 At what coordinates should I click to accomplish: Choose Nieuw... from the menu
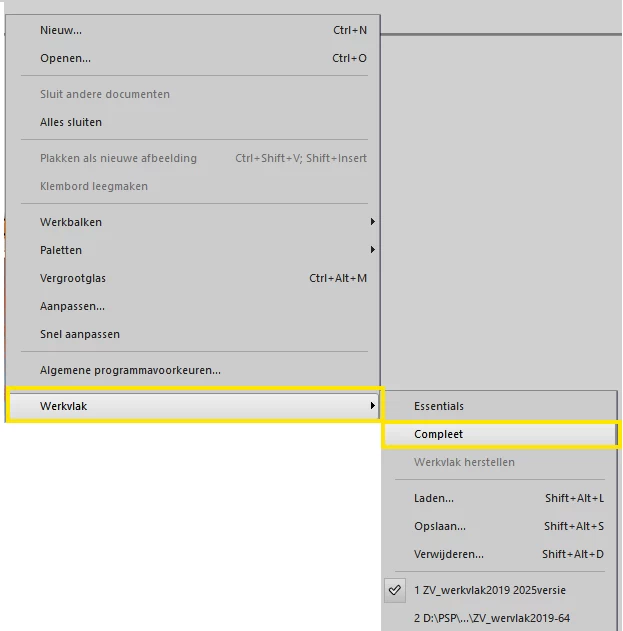pyautogui.click(x=193, y=30)
